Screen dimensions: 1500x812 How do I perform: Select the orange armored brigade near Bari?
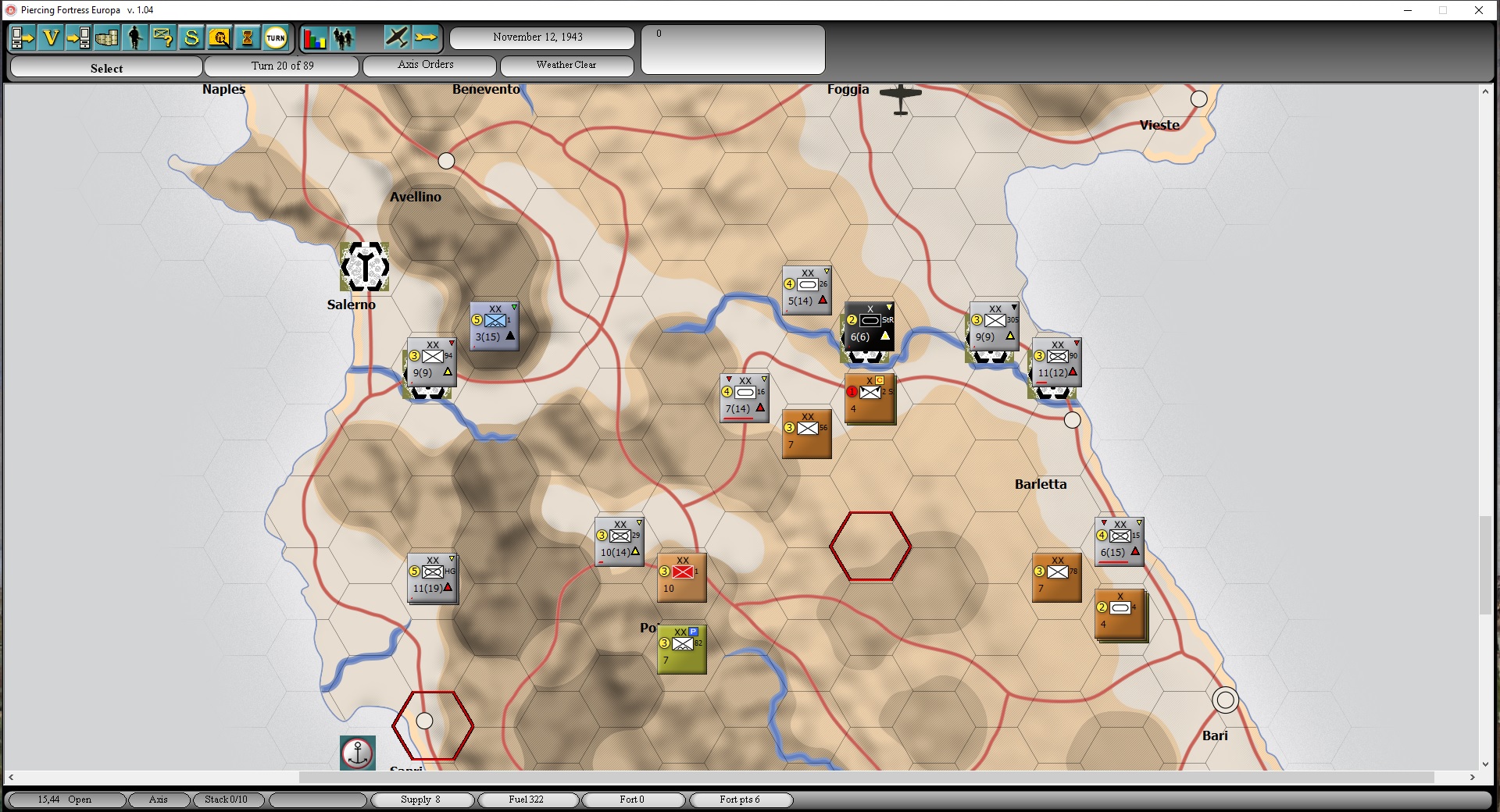pyautogui.click(x=1120, y=614)
